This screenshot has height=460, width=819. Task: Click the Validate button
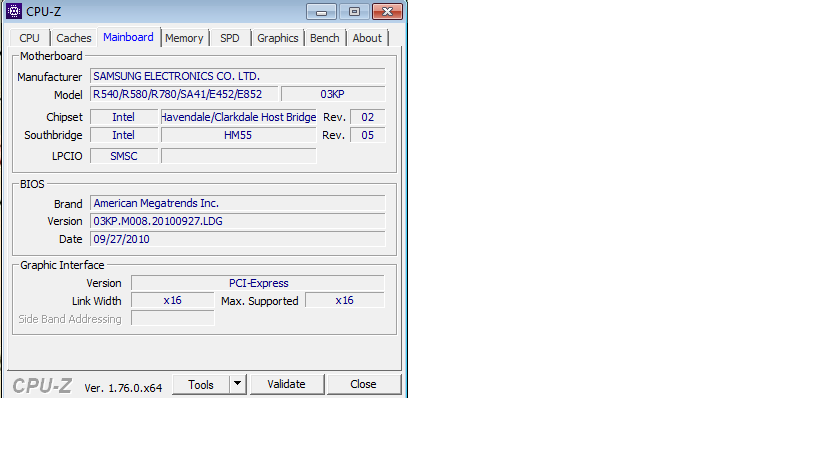pyautogui.click(x=287, y=384)
